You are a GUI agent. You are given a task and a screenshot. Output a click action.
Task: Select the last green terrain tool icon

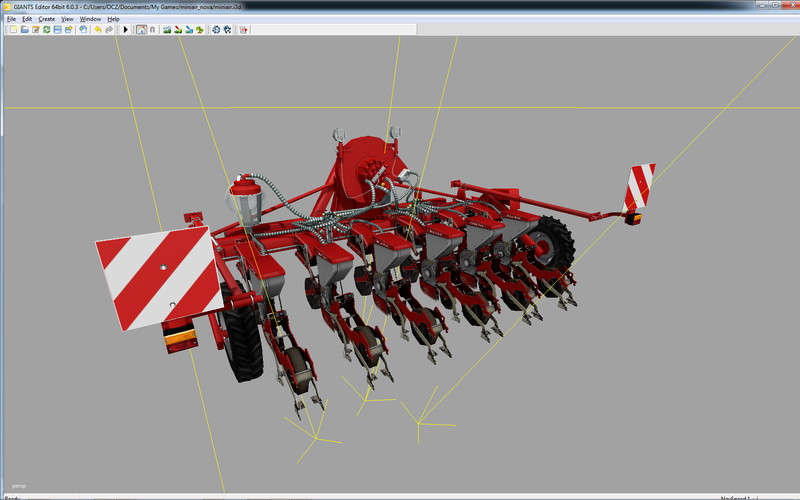200,30
